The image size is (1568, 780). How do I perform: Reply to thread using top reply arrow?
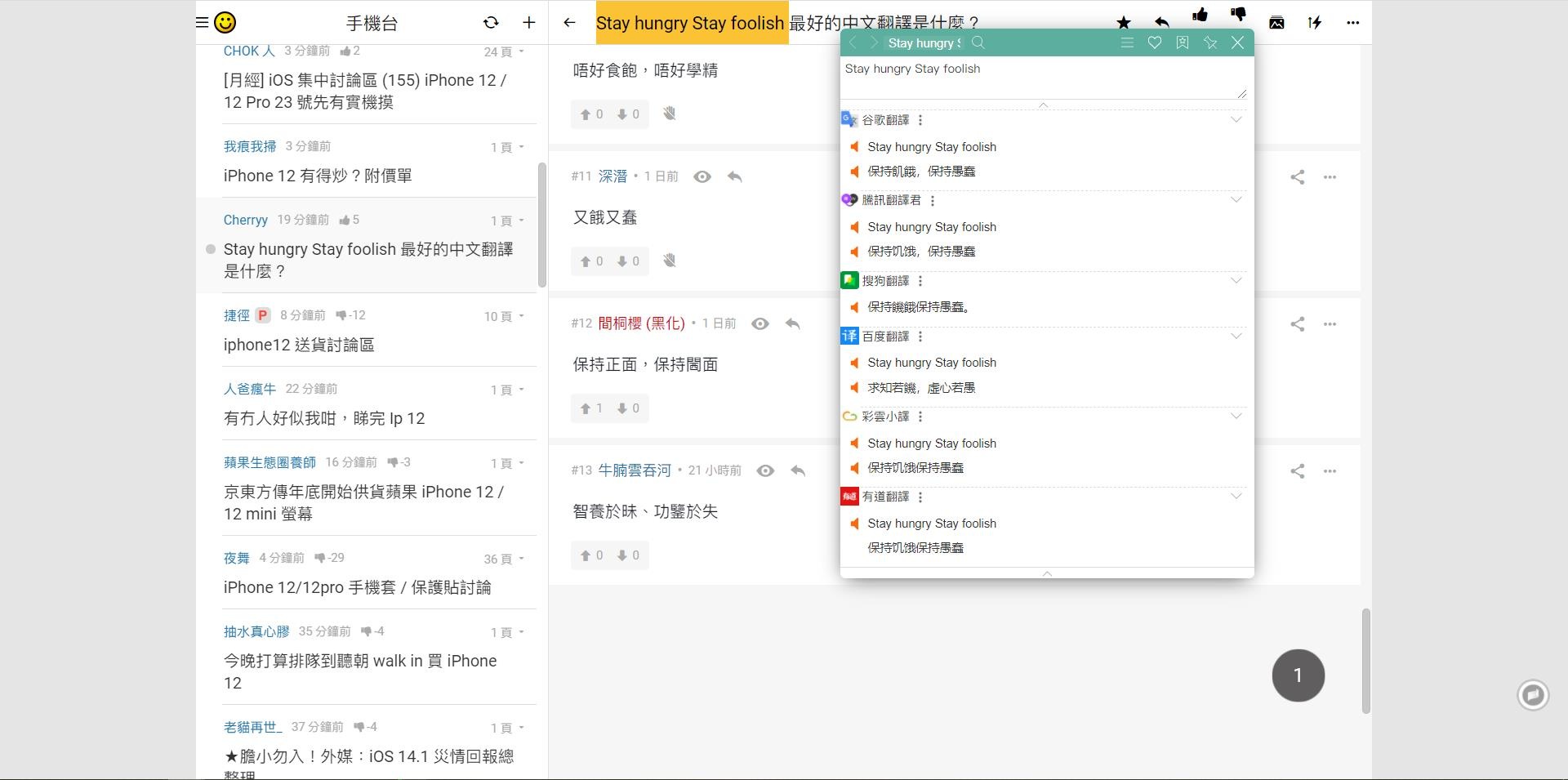coord(1161,23)
